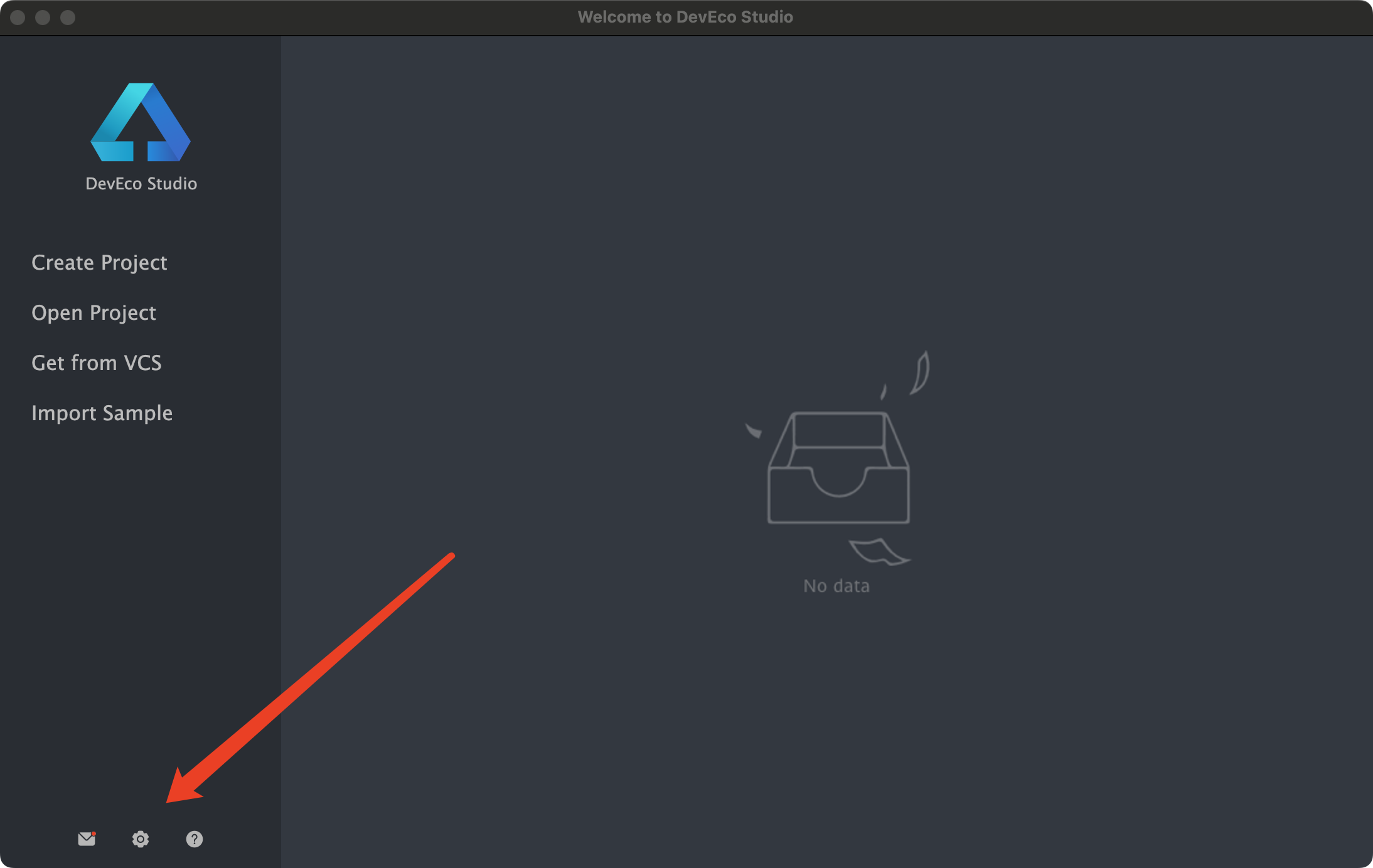Click the "No data" label text
Screen dimensions: 1373x868
tap(836, 586)
